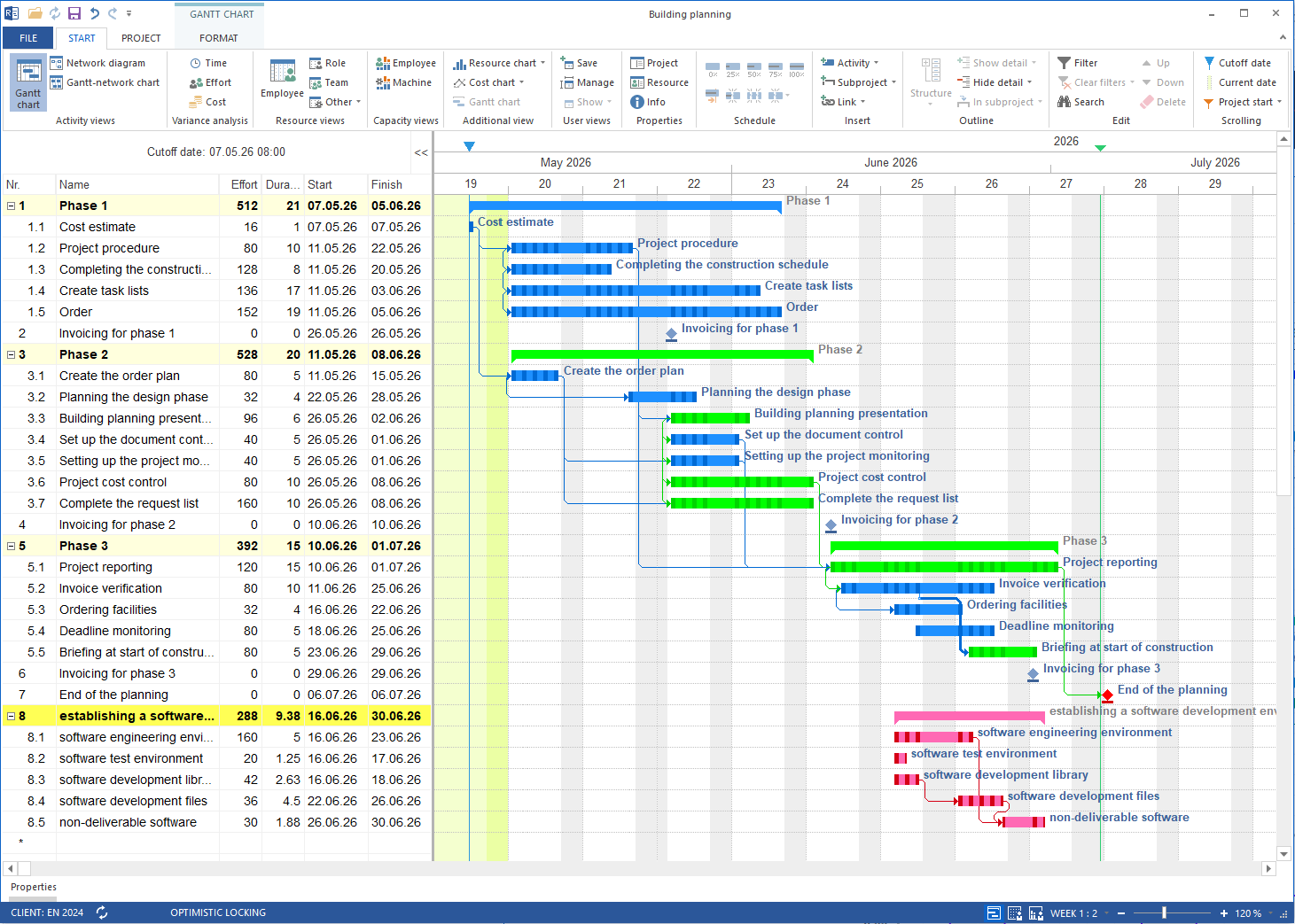Open Resource properties
The image size is (1295, 924).
click(x=659, y=82)
